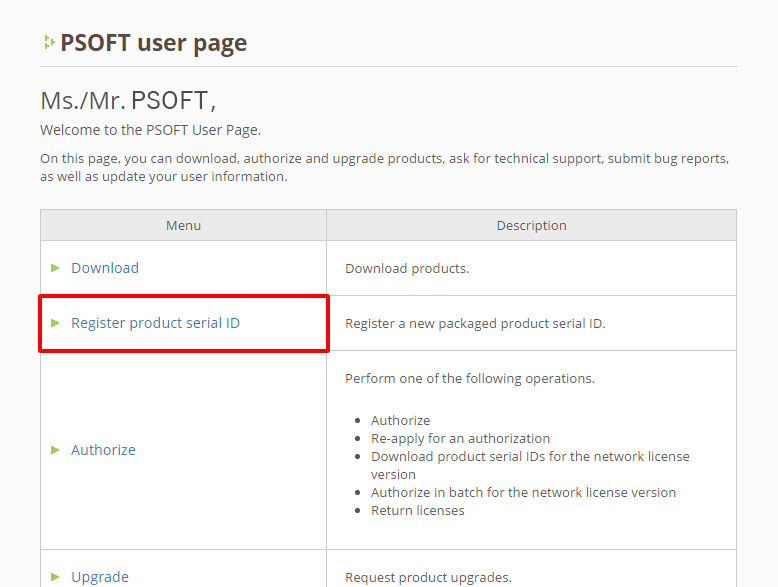This screenshot has width=778, height=587.
Task: Click the Description column header
Action: click(x=531, y=226)
